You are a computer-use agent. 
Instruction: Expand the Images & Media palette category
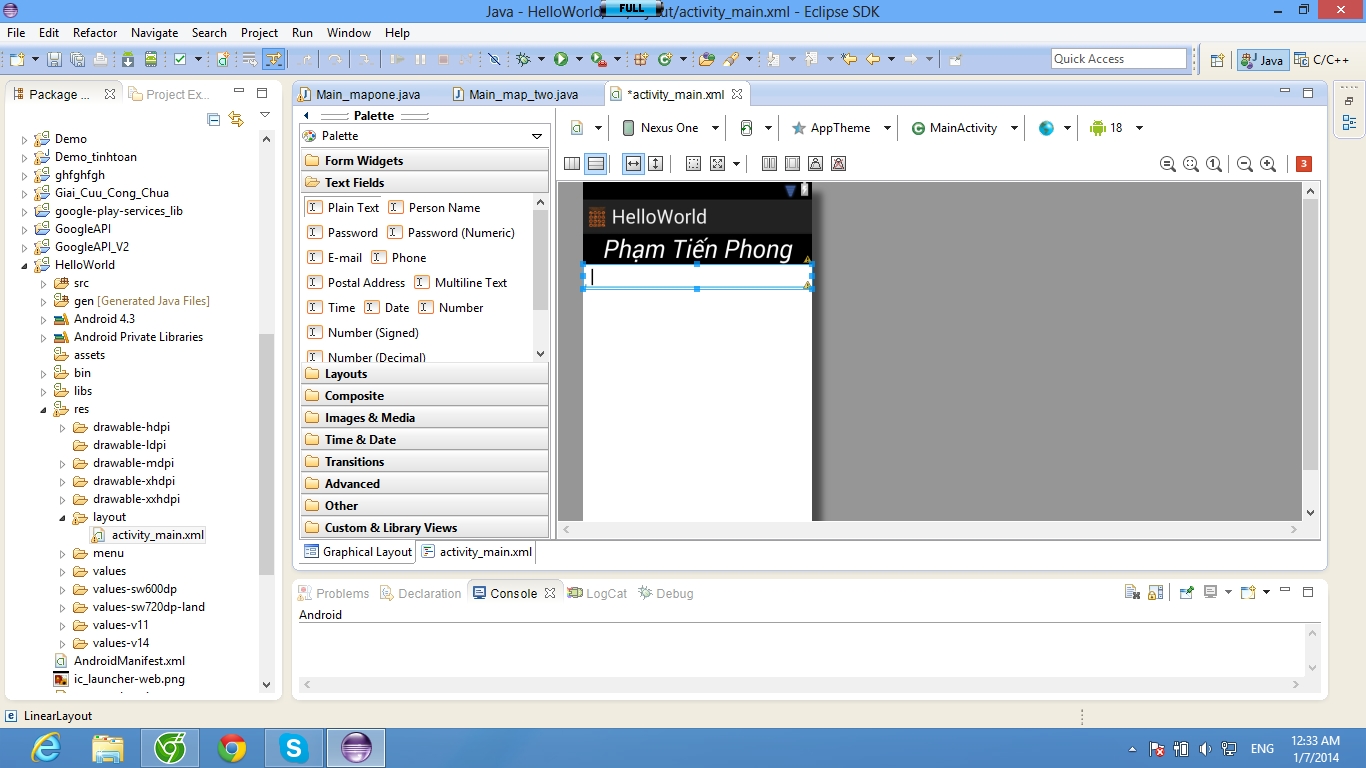(x=424, y=418)
